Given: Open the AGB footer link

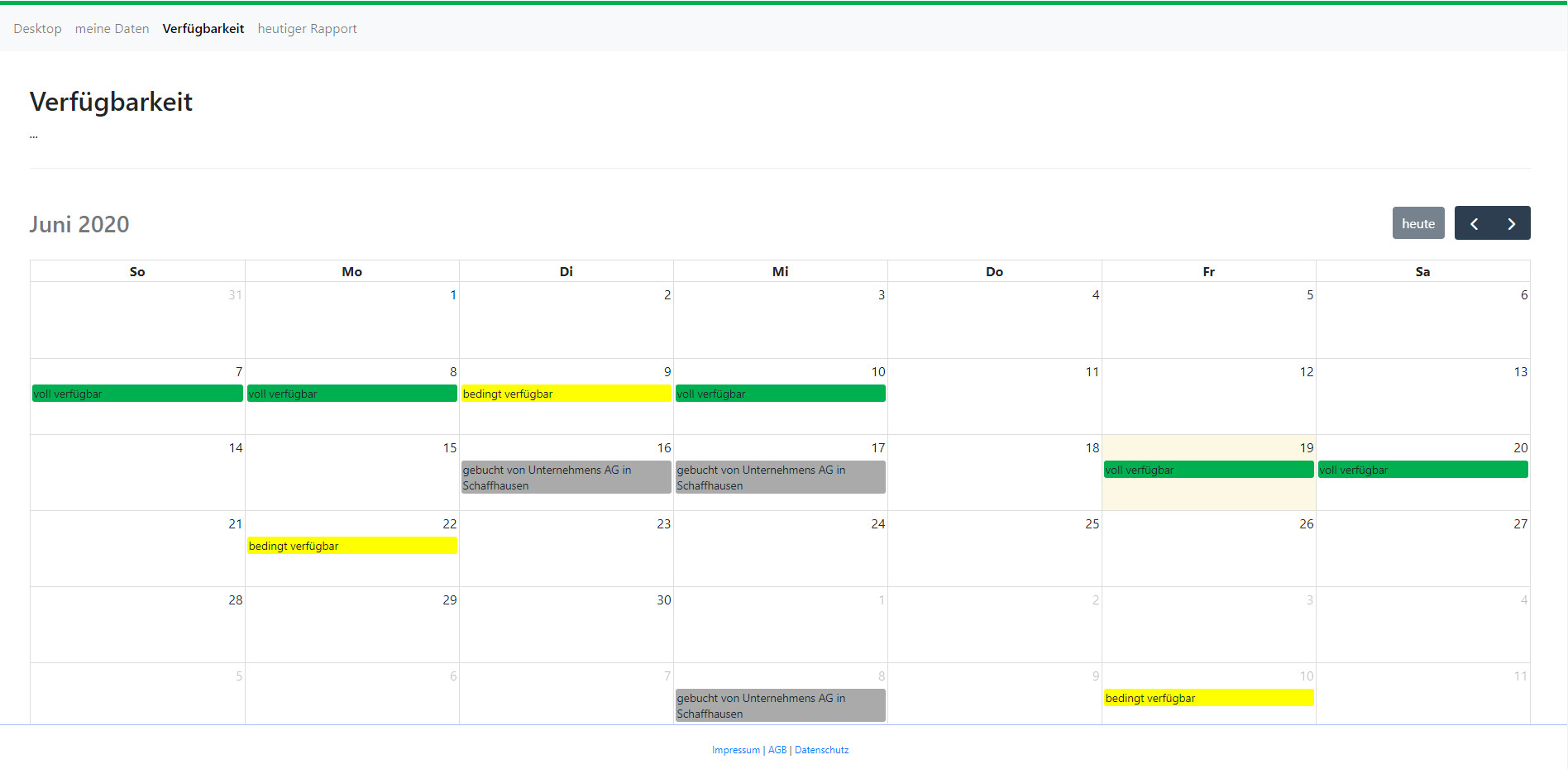Looking at the screenshot, I should pyautogui.click(x=777, y=750).
